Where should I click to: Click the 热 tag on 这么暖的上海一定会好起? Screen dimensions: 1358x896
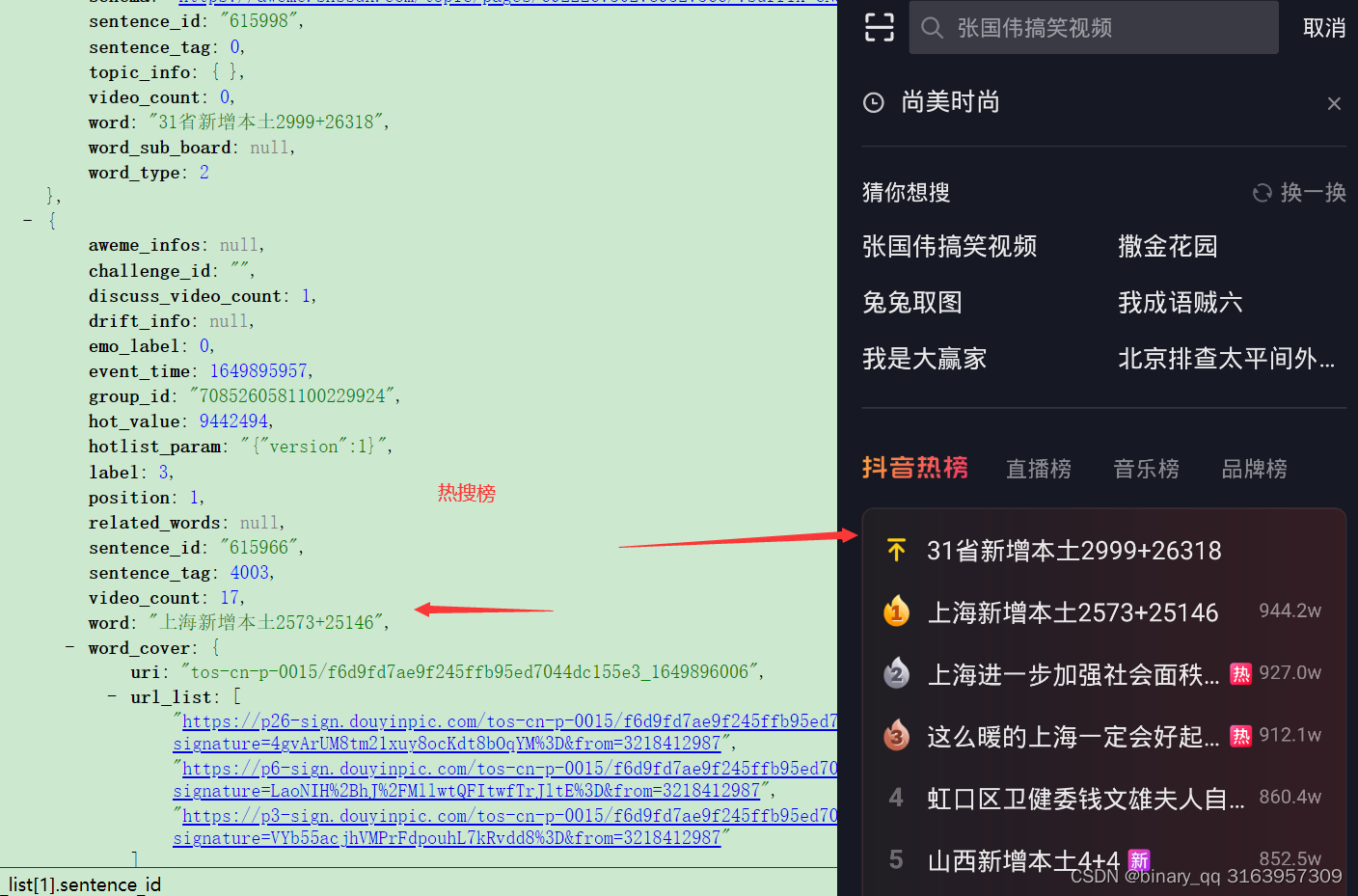(x=1240, y=736)
